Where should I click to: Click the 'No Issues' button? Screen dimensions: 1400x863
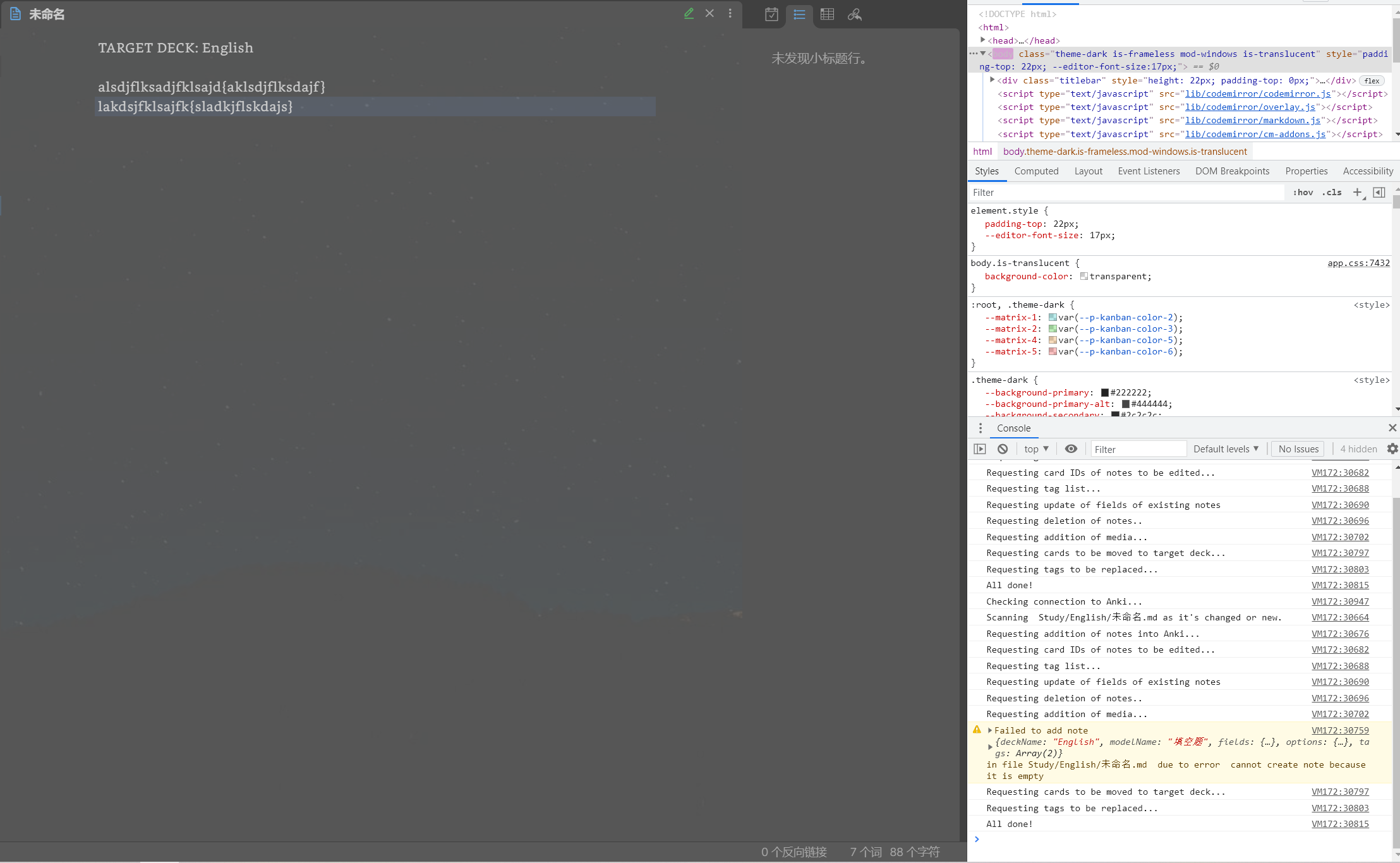point(1296,449)
